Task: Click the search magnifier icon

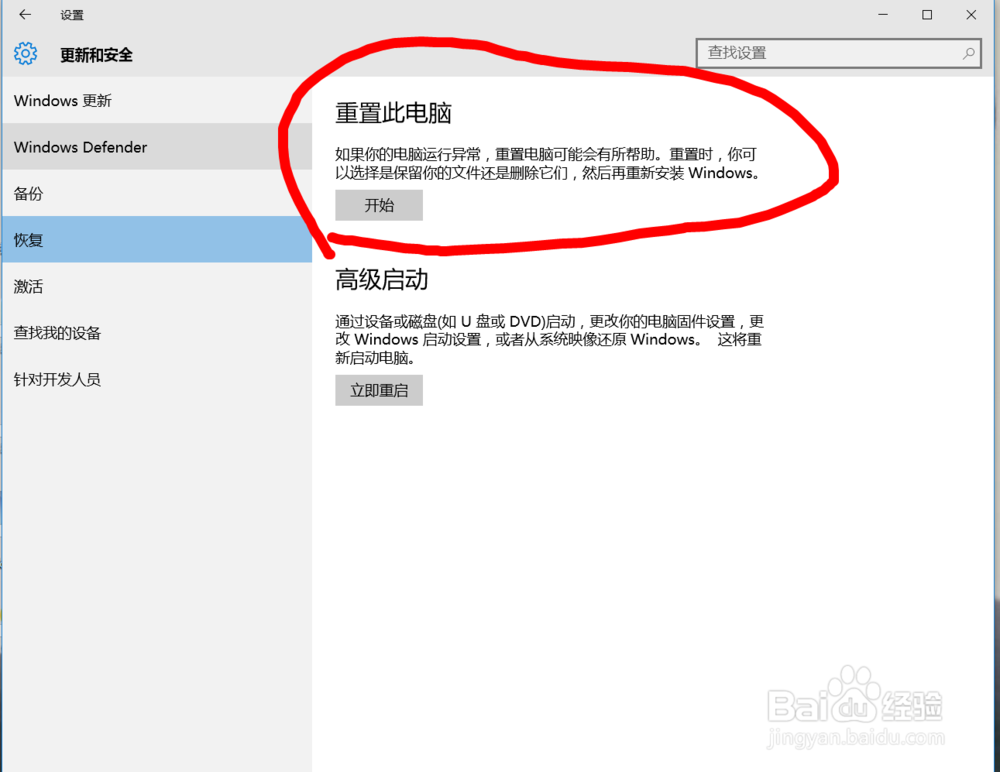Action: (968, 53)
